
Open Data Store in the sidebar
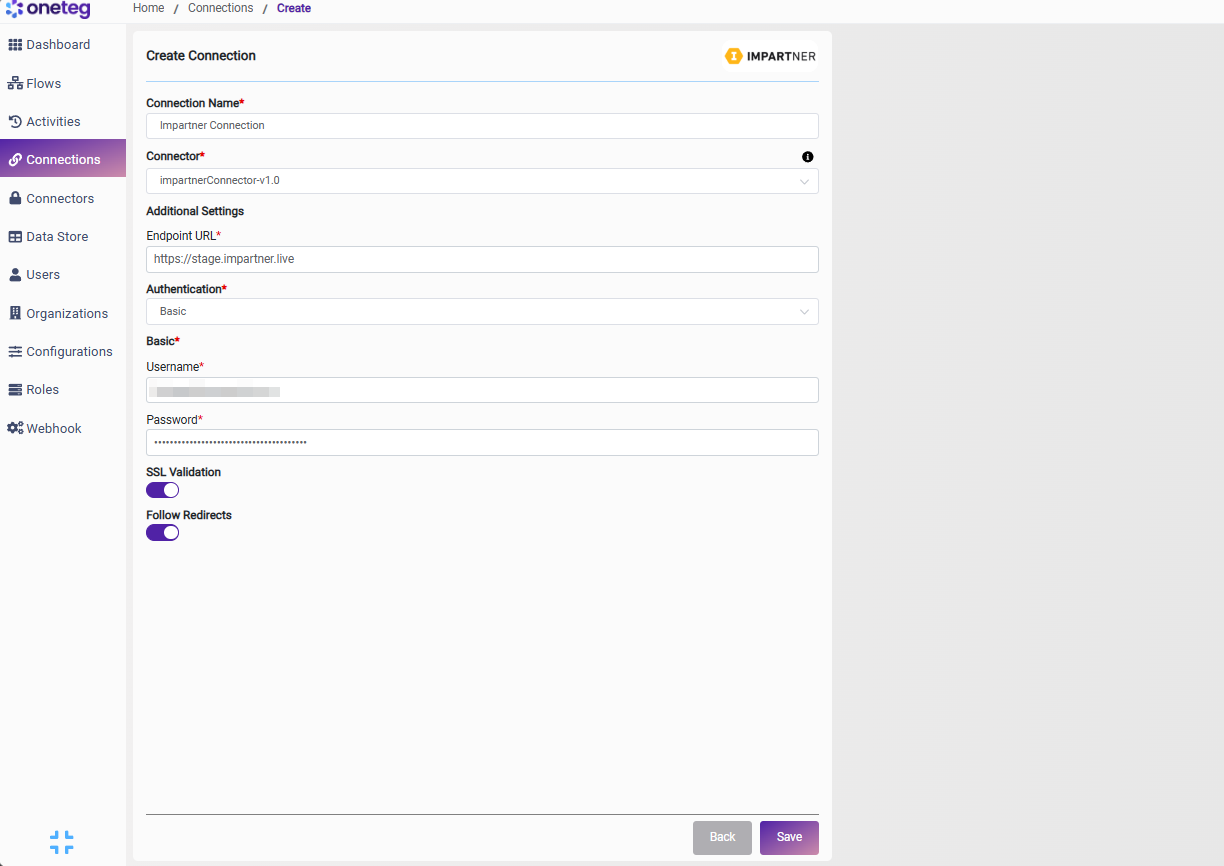pyautogui.click(x=62, y=237)
